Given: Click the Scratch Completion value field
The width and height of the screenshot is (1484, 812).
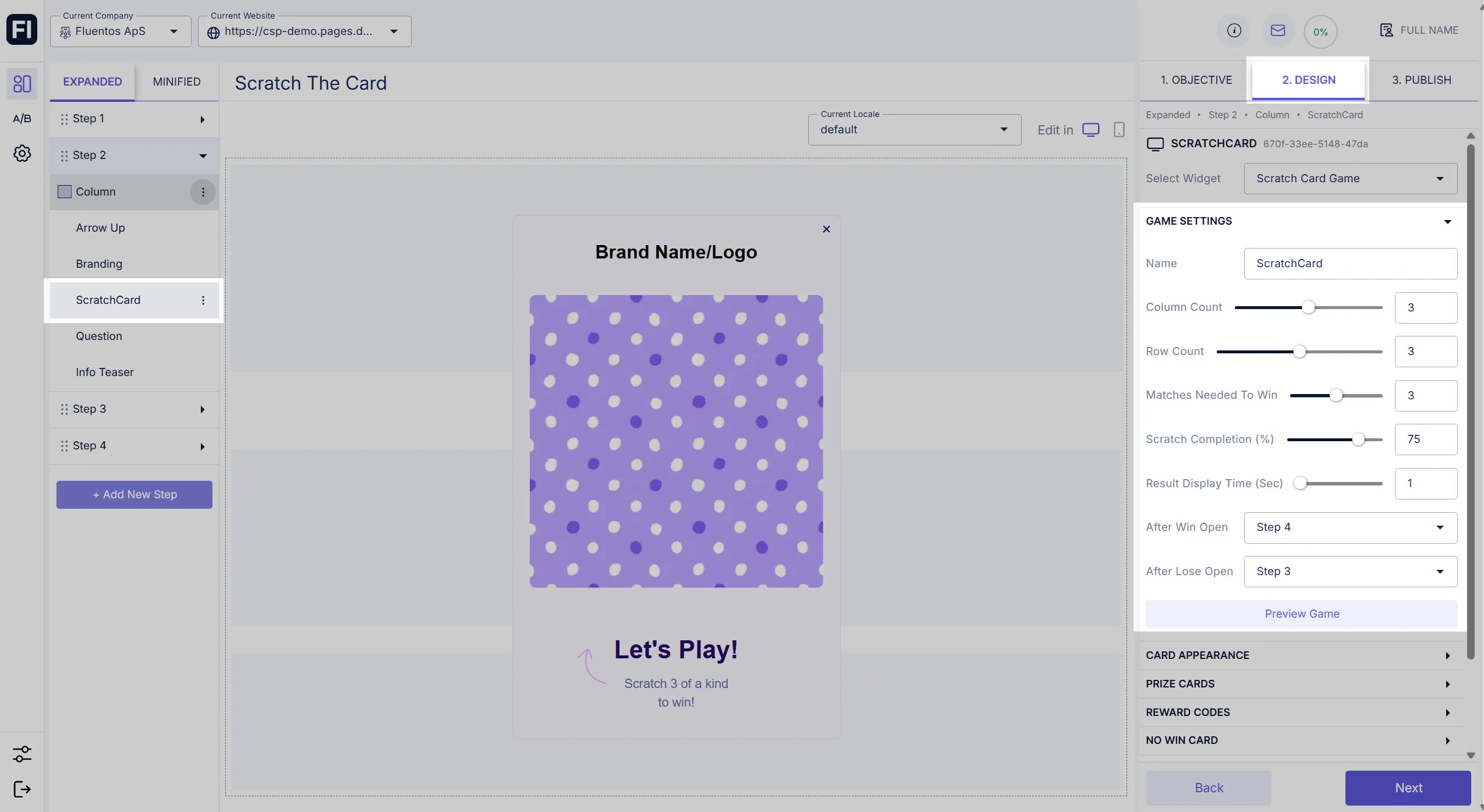Looking at the screenshot, I should 1426,439.
